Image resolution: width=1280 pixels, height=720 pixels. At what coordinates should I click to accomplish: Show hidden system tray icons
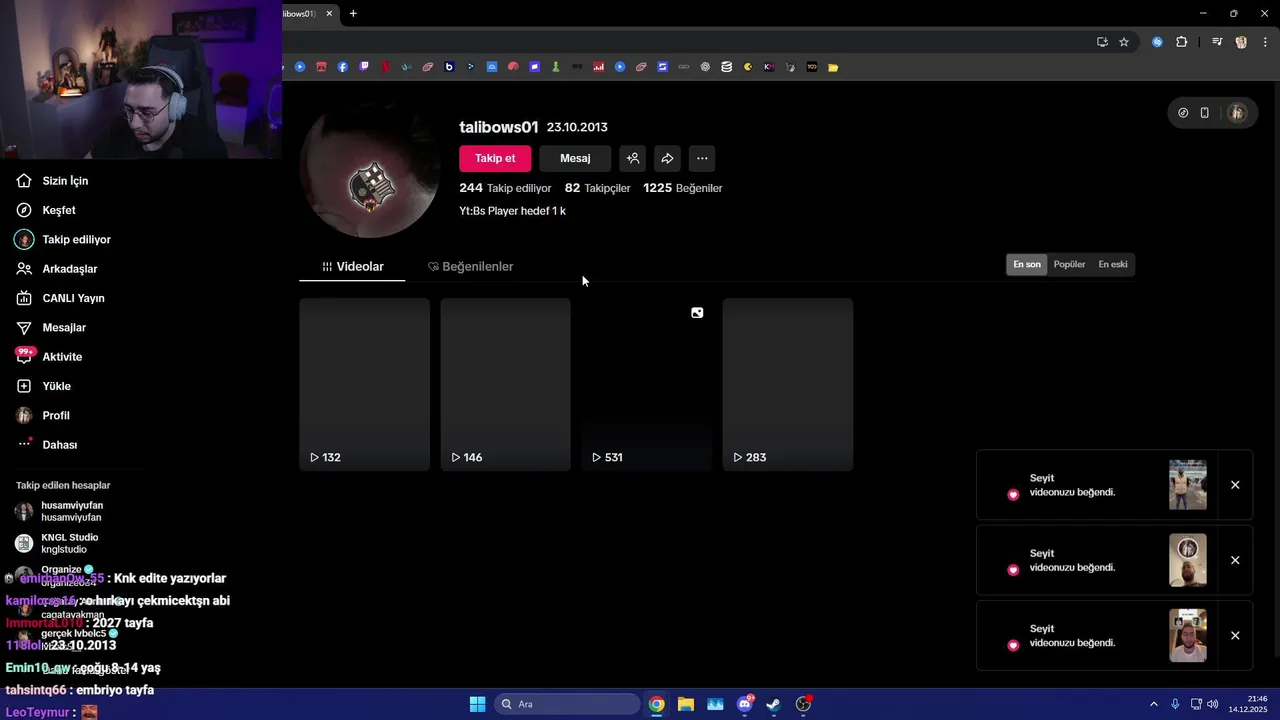pos(1153,704)
